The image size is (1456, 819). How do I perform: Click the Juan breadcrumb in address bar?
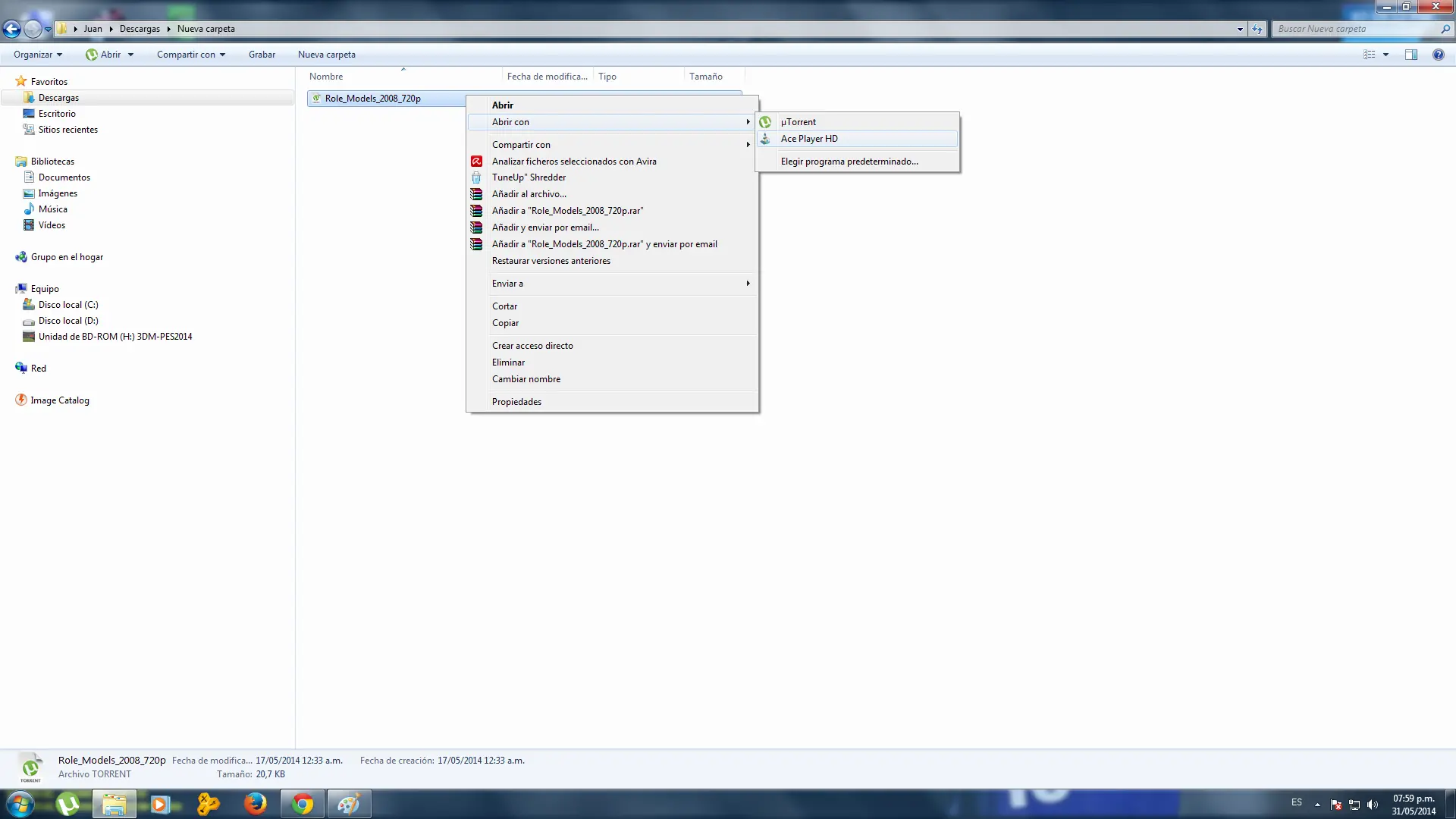(x=93, y=29)
